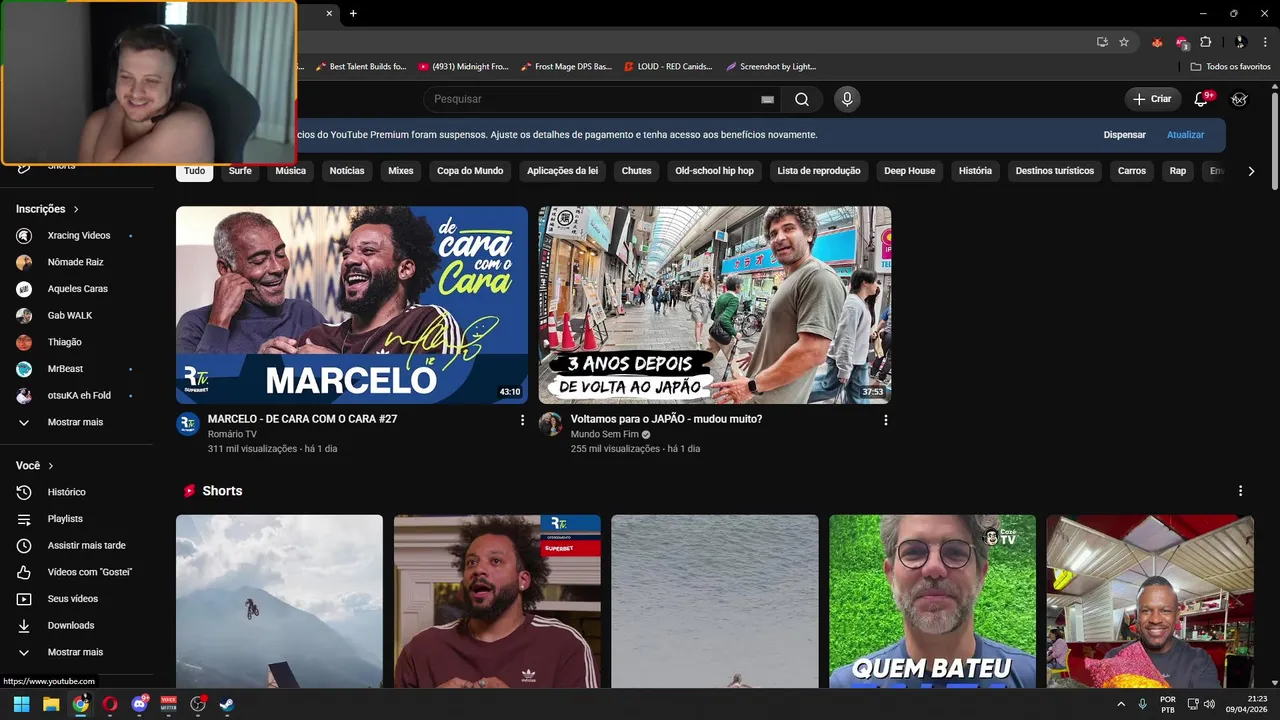Show hidden system tray icons
Image resolution: width=1280 pixels, height=720 pixels.
(x=1121, y=704)
